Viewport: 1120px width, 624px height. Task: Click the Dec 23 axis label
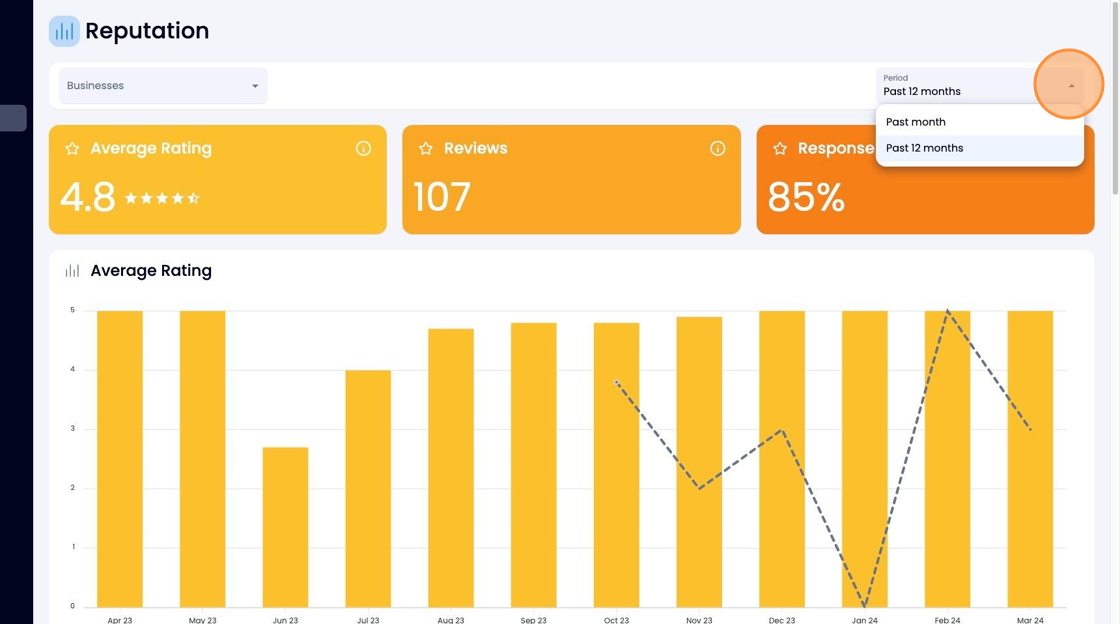[x=782, y=620]
